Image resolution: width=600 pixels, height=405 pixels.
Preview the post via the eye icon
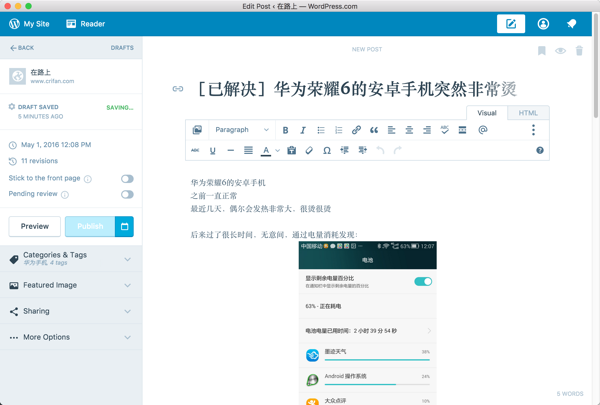tap(560, 51)
